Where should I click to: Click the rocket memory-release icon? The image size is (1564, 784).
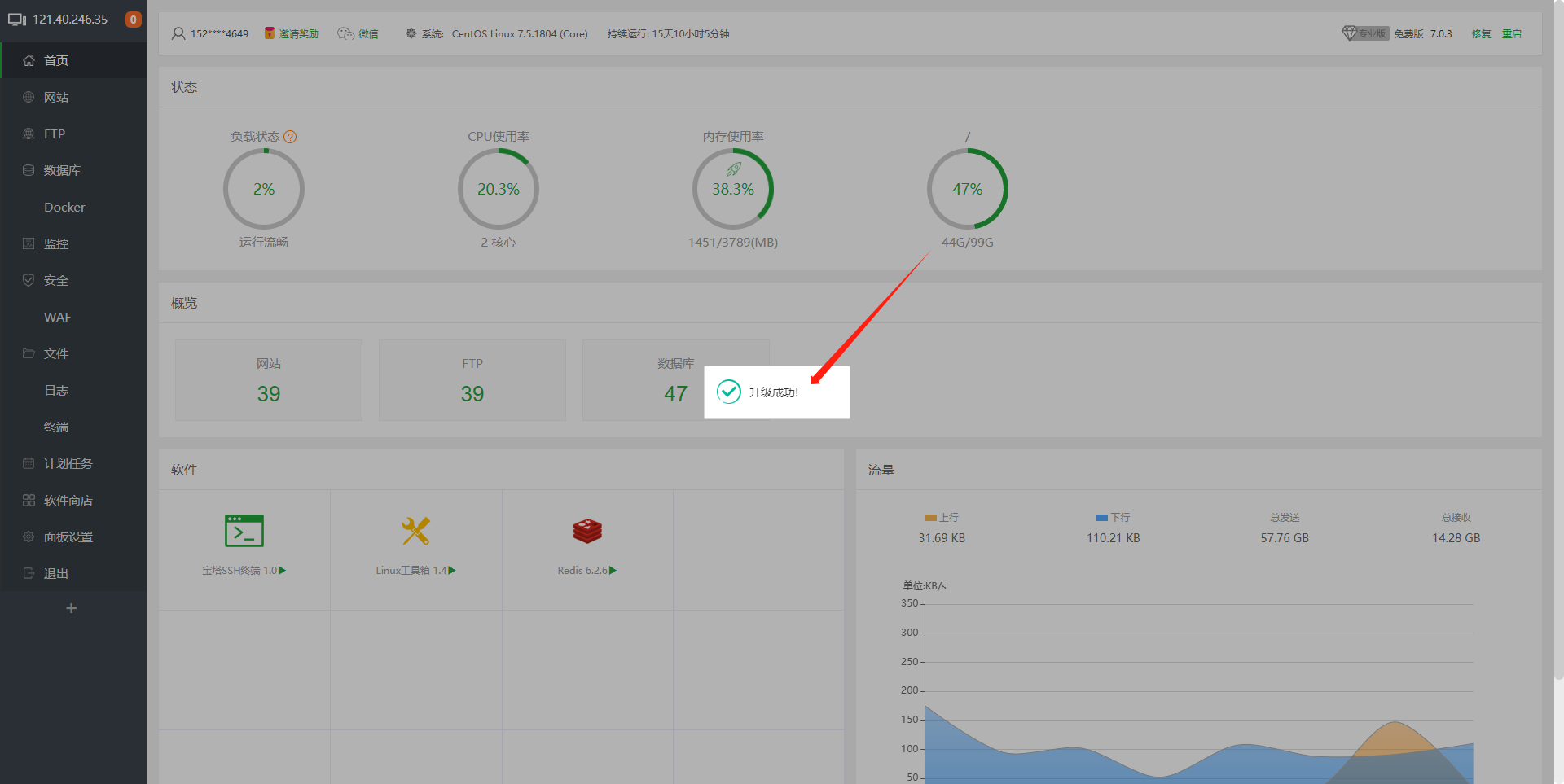click(x=734, y=169)
